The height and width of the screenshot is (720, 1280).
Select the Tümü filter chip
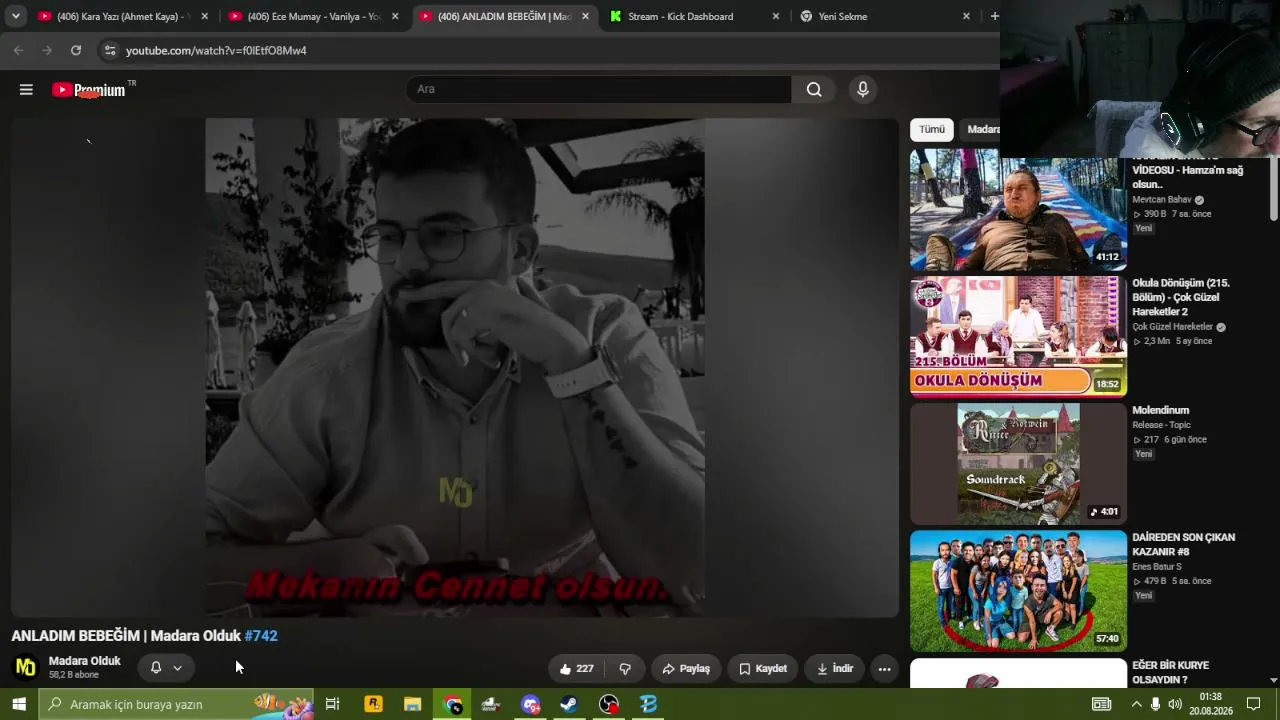pyautogui.click(x=932, y=130)
